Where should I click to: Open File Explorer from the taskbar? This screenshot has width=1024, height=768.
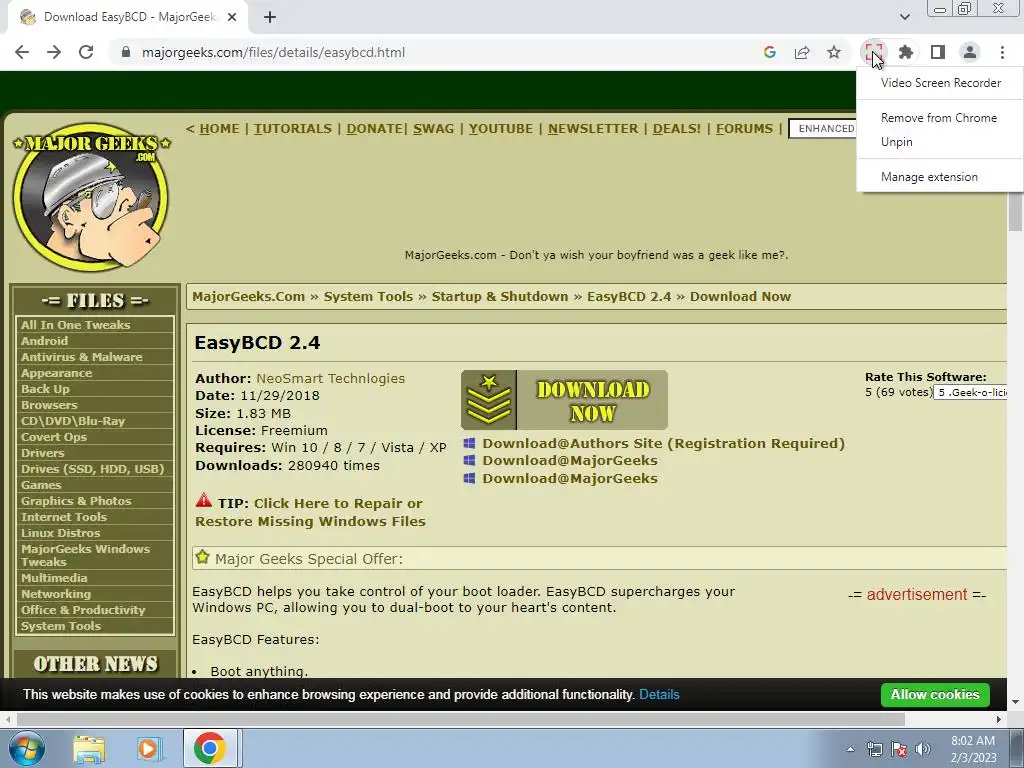pyautogui.click(x=89, y=748)
